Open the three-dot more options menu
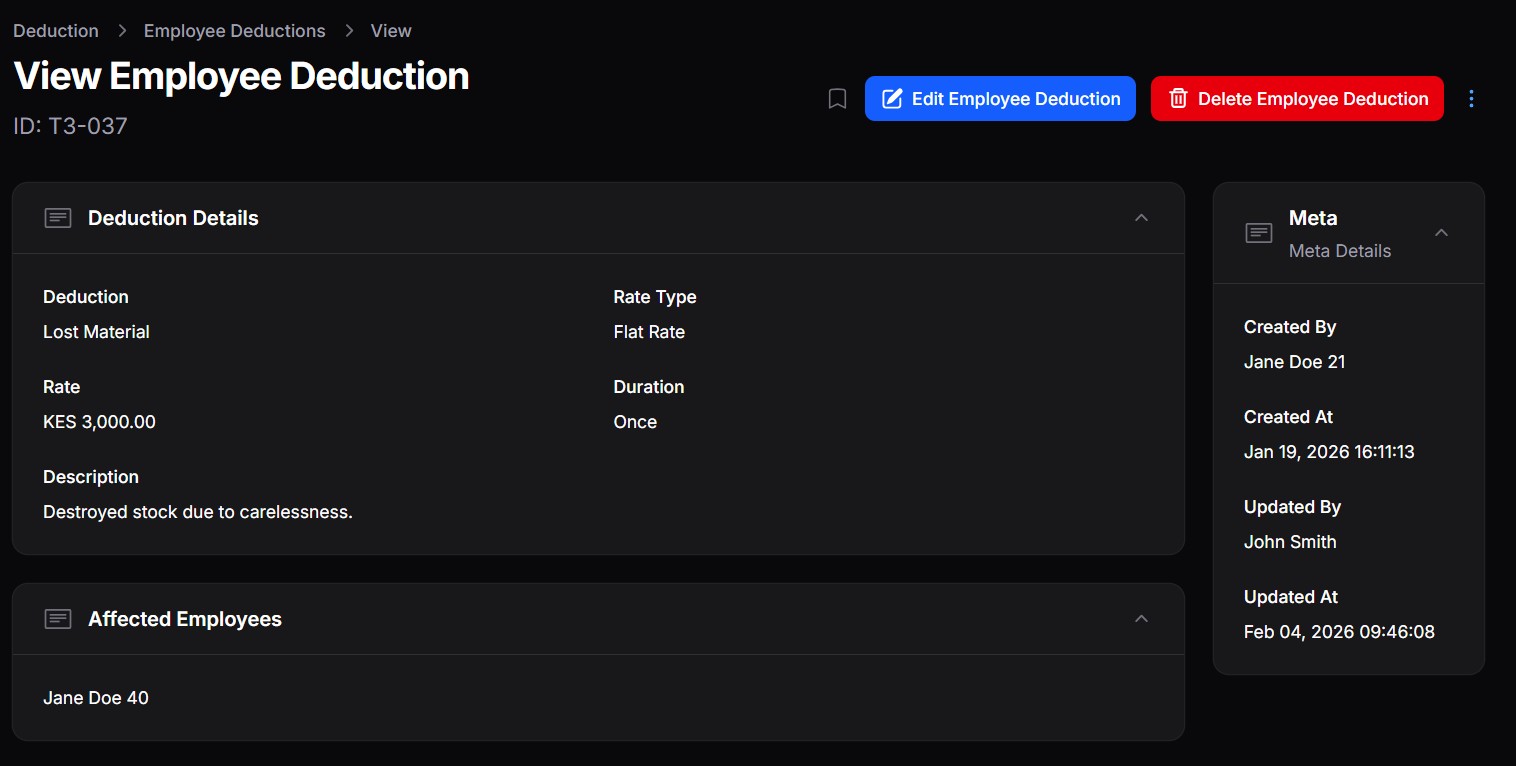This screenshot has height=766, width=1516. (1471, 99)
